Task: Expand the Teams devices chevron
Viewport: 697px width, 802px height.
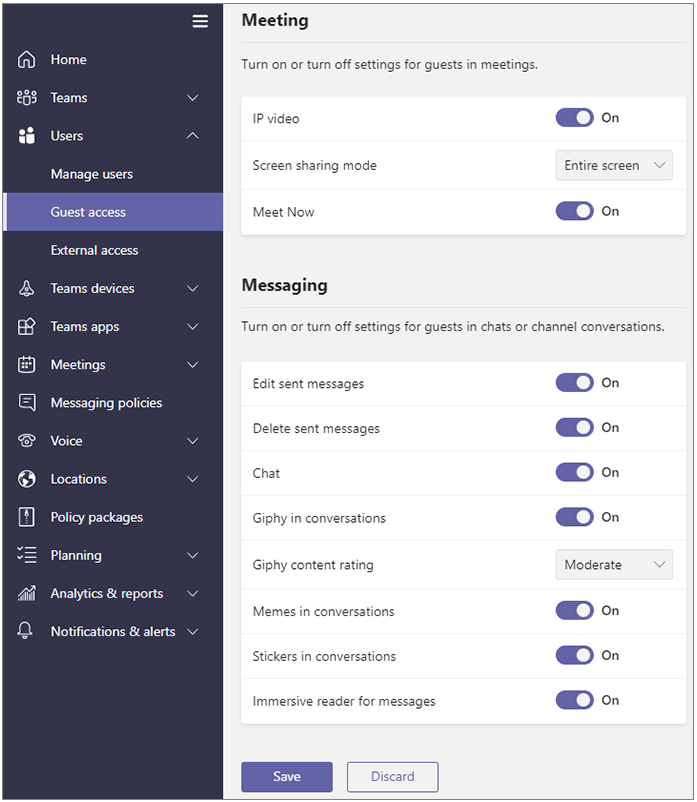Action: click(x=193, y=288)
